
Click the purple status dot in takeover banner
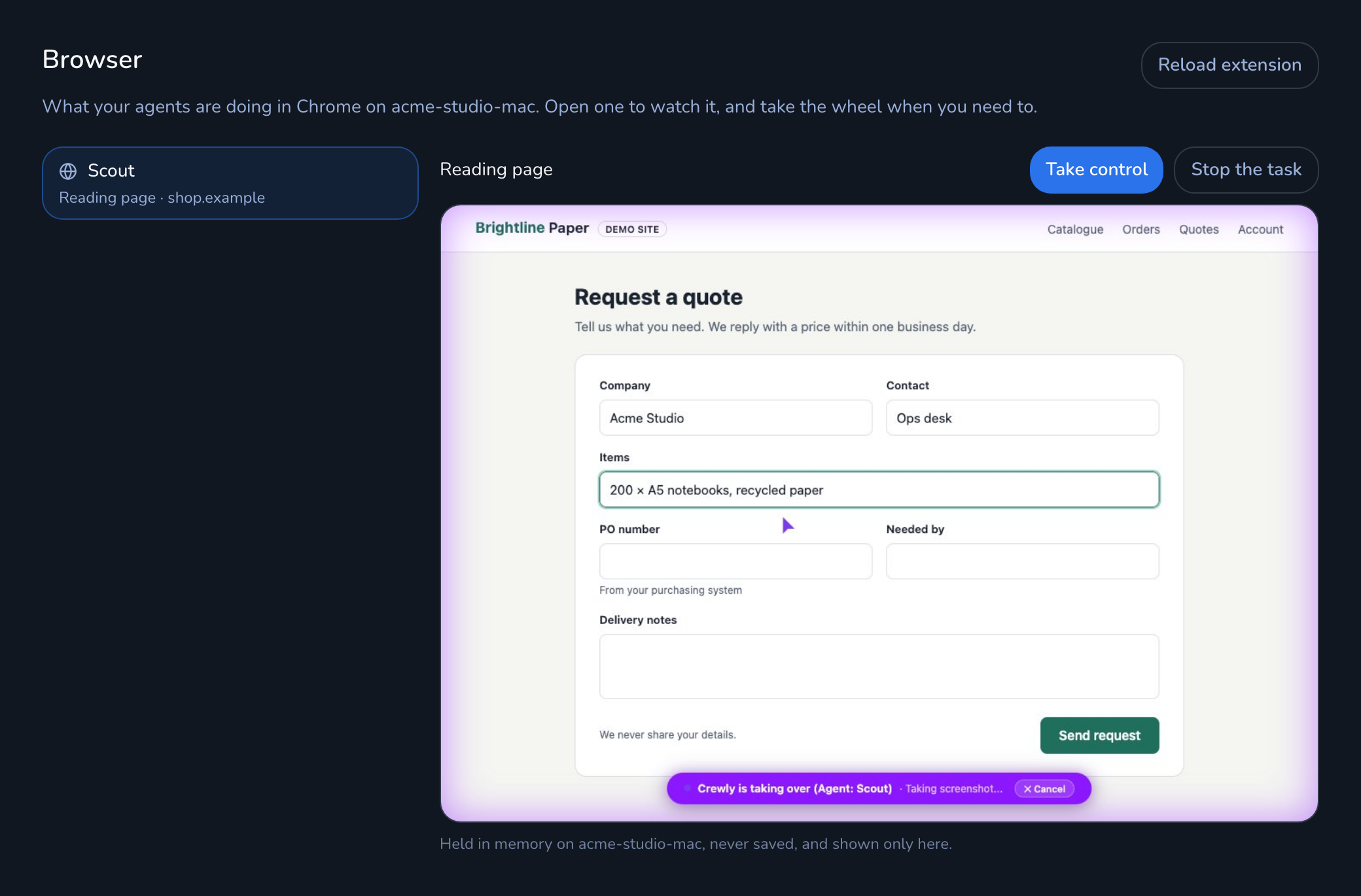(687, 789)
